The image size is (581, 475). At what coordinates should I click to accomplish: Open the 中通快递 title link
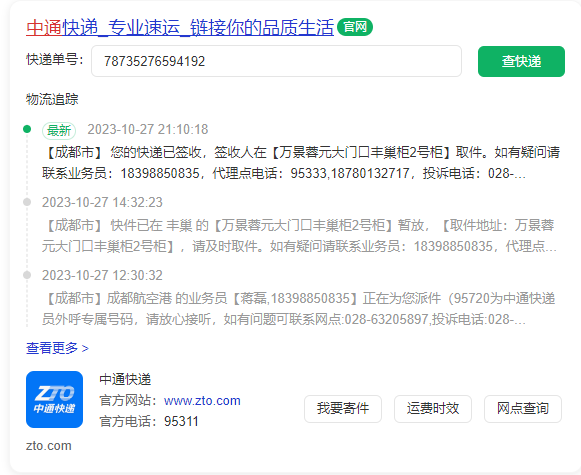pos(180,27)
